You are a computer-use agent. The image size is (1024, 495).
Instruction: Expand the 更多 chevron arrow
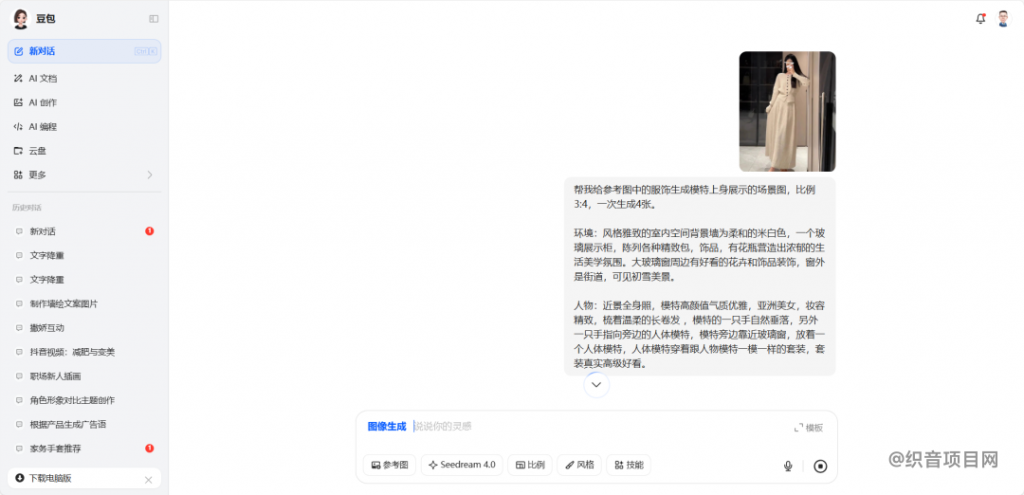pos(150,175)
